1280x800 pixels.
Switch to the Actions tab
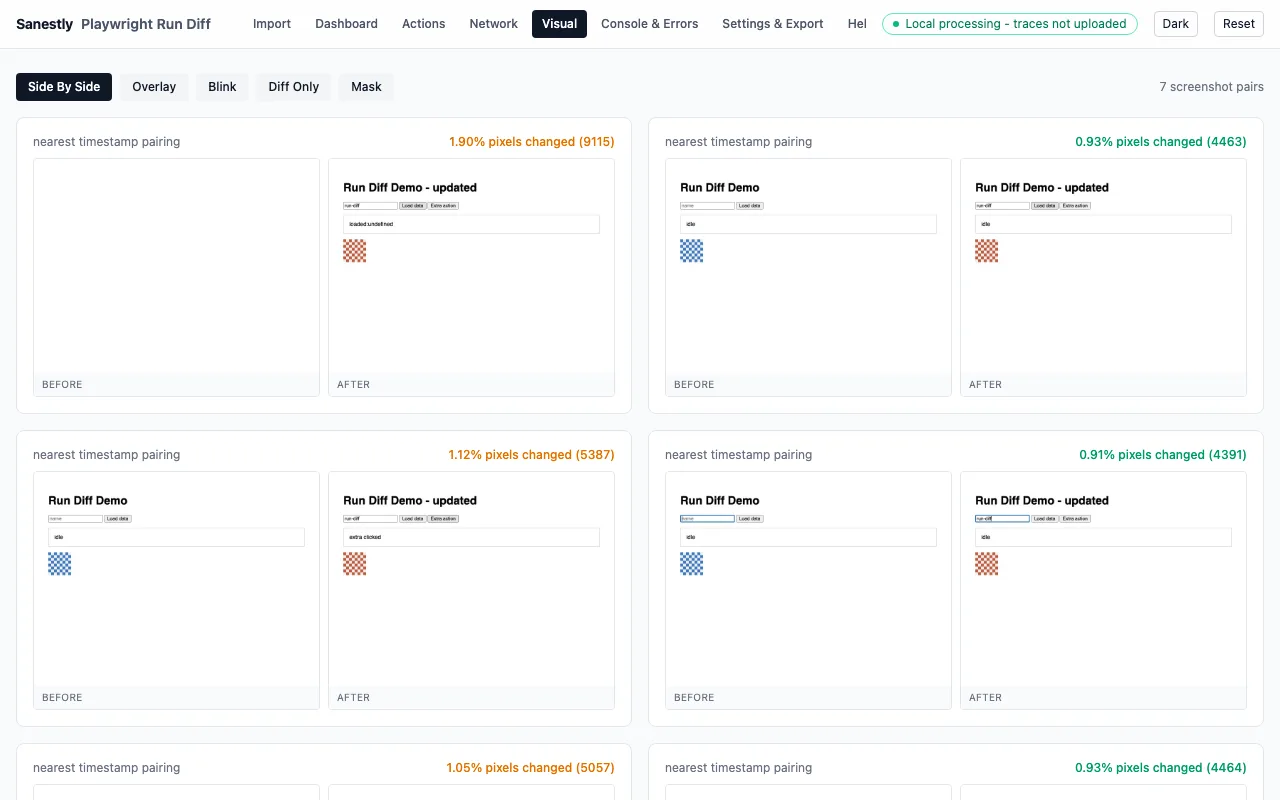click(x=423, y=24)
